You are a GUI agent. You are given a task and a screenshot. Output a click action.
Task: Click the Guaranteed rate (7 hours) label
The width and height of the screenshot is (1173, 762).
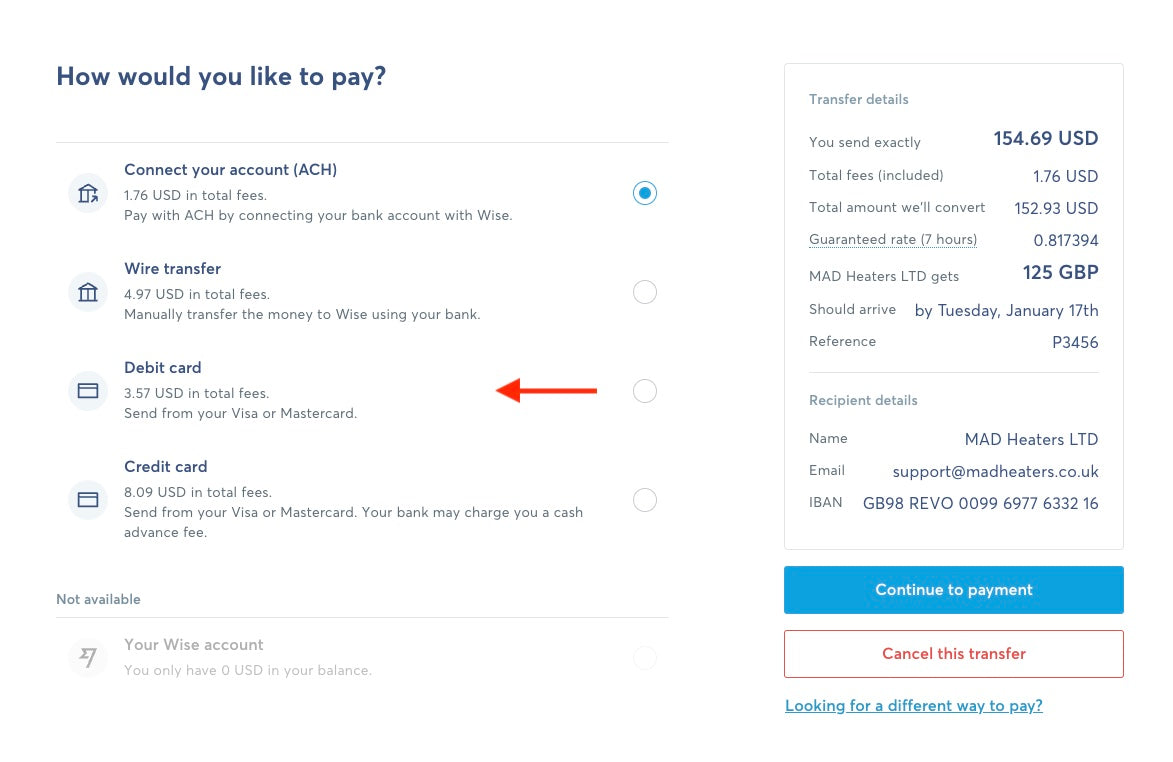[893, 239]
